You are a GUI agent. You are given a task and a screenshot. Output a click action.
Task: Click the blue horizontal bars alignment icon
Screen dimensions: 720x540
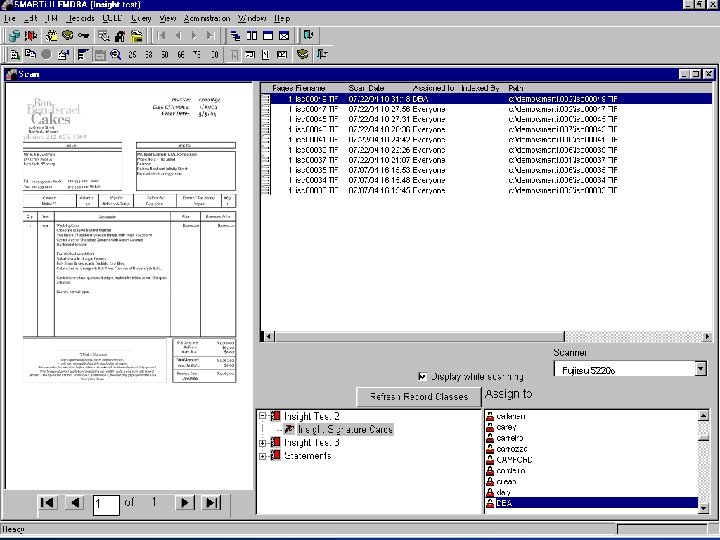pyautogui.click(x=83, y=55)
